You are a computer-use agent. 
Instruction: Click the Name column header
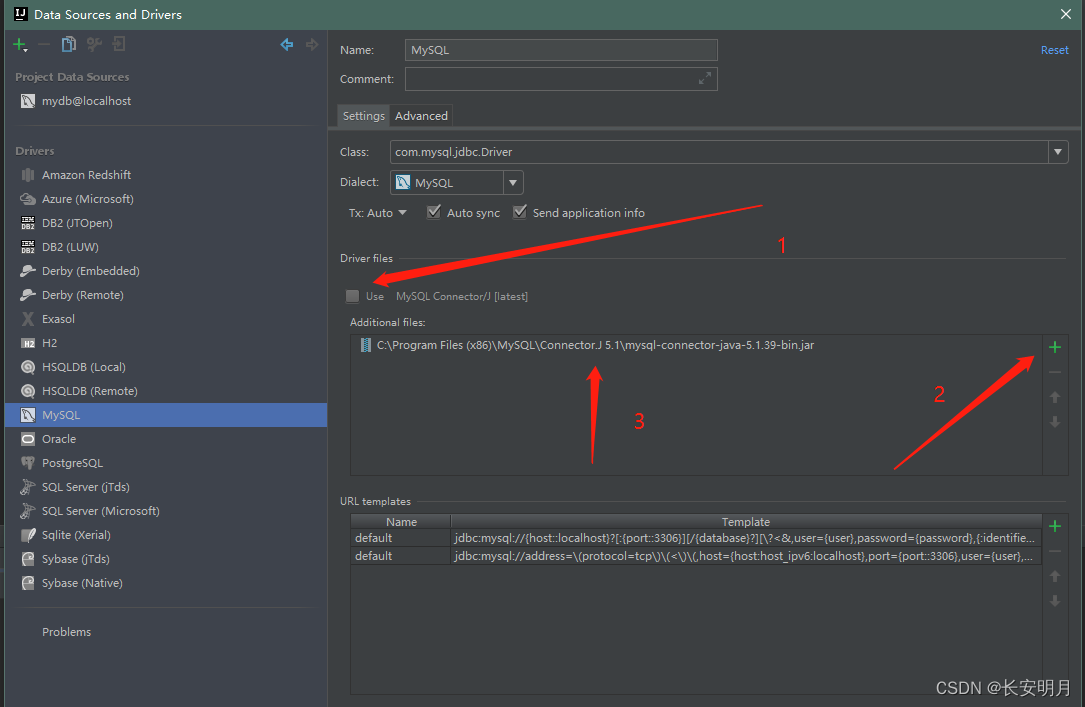(x=401, y=522)
